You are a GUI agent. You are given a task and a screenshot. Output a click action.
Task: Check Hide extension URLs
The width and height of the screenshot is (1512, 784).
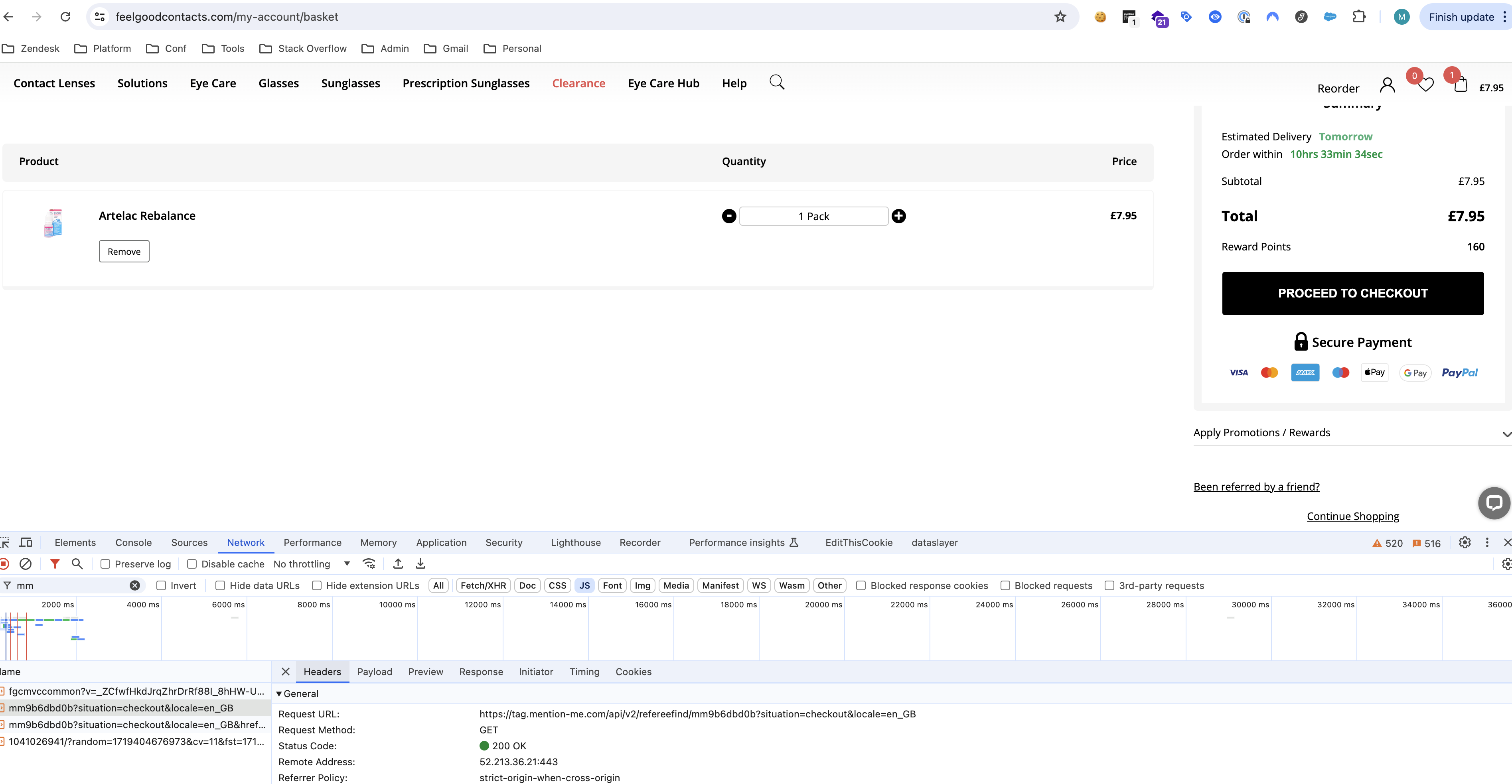point(316,585)
